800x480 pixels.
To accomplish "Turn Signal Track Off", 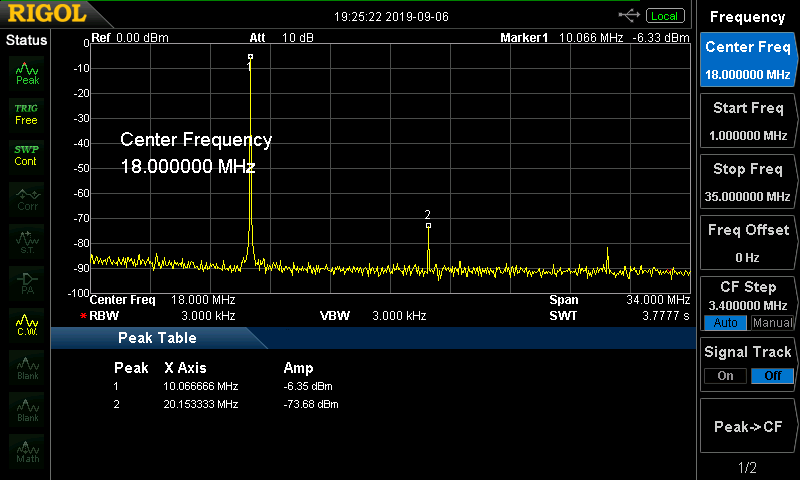I will click(771, 375).
